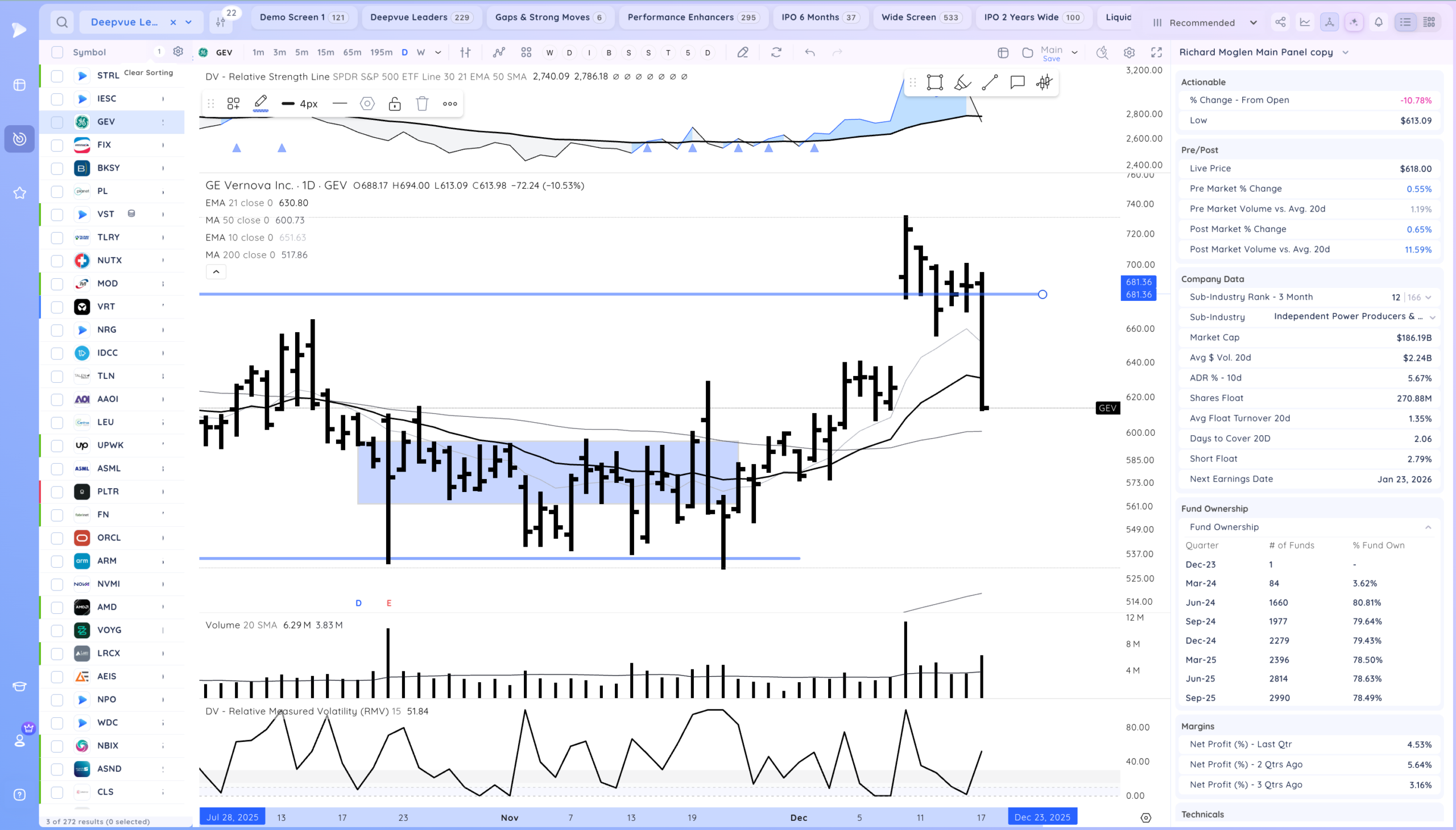This screenshot has height=830, width=1456.
Task: Tick the checkbox next to NVMI
Action: tap(57, 584)
